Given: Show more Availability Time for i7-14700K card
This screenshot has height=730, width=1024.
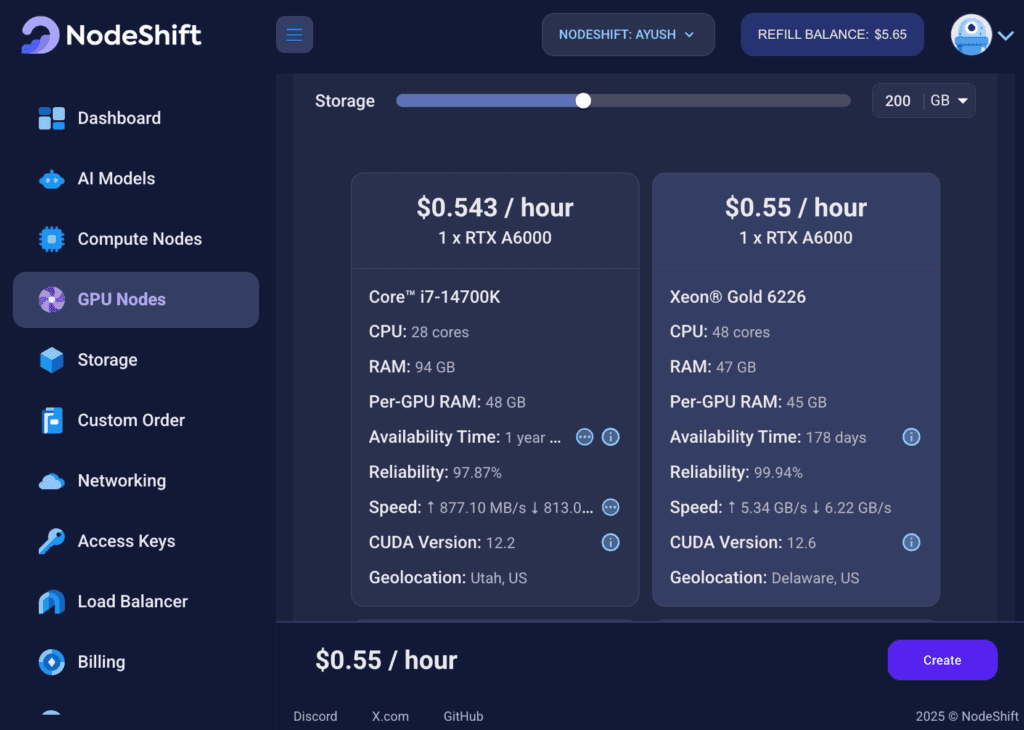Looking at the screenshot, I should [x=584, y=437].
